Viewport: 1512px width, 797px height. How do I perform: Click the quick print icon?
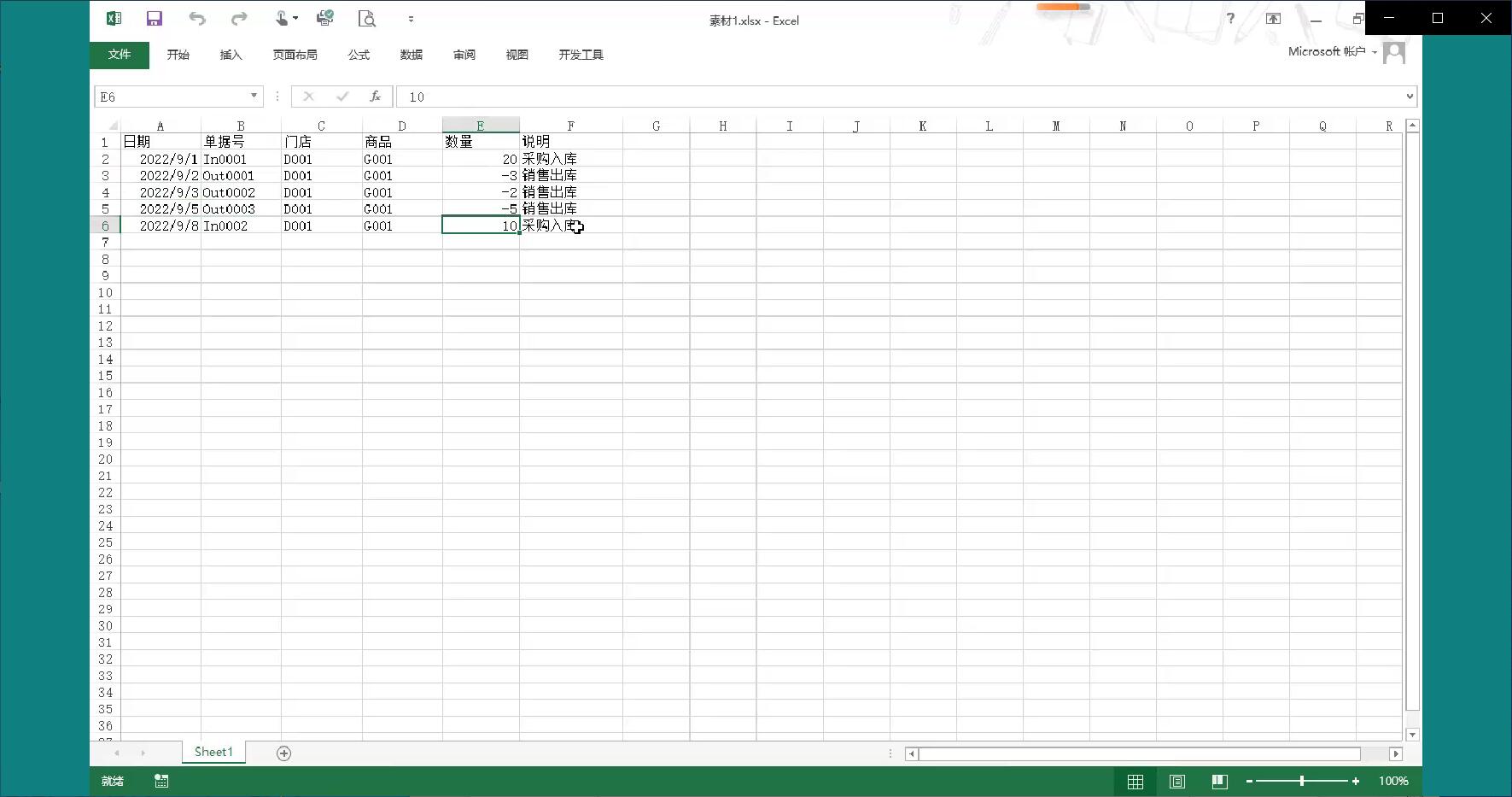coord(324,19)
